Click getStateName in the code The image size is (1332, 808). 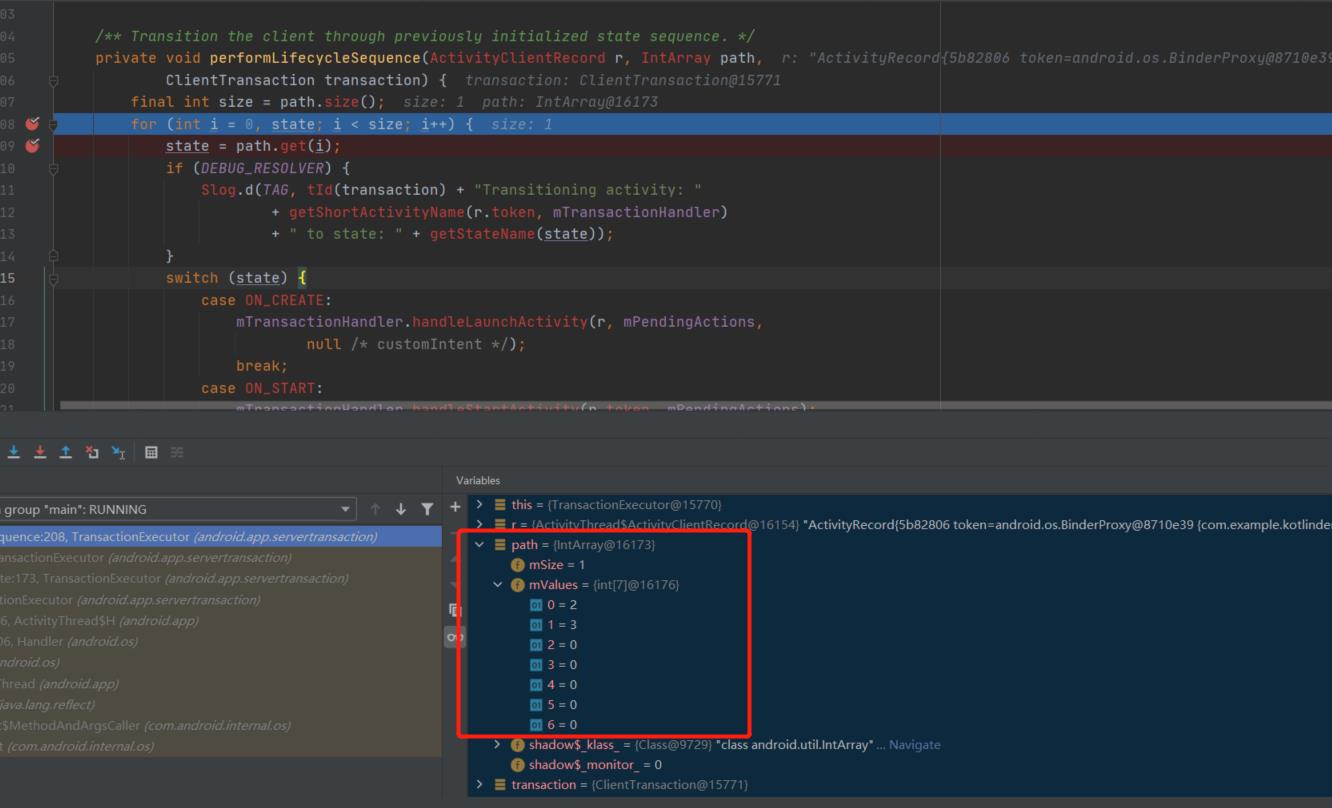pos(483,234)
